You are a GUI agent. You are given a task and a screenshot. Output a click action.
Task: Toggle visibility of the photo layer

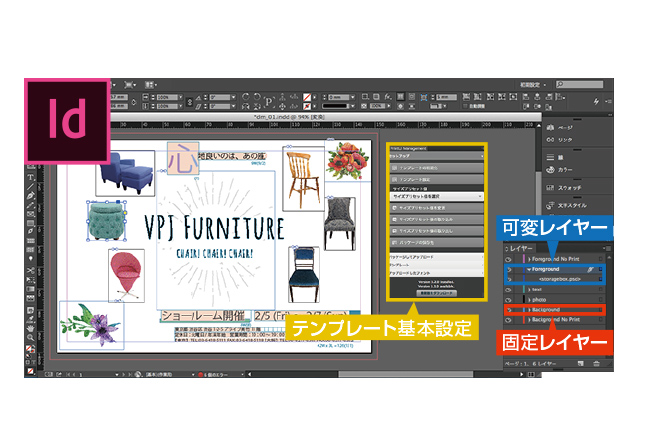coord(508,300)
